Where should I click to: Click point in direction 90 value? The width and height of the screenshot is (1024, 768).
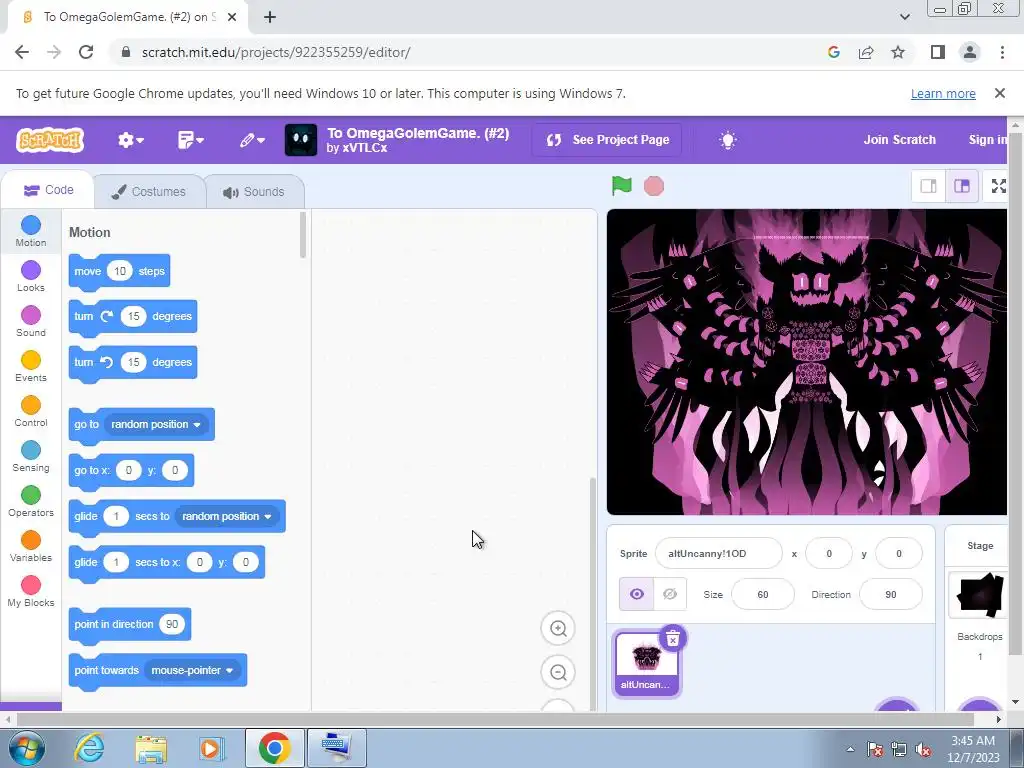coord(172,624)
